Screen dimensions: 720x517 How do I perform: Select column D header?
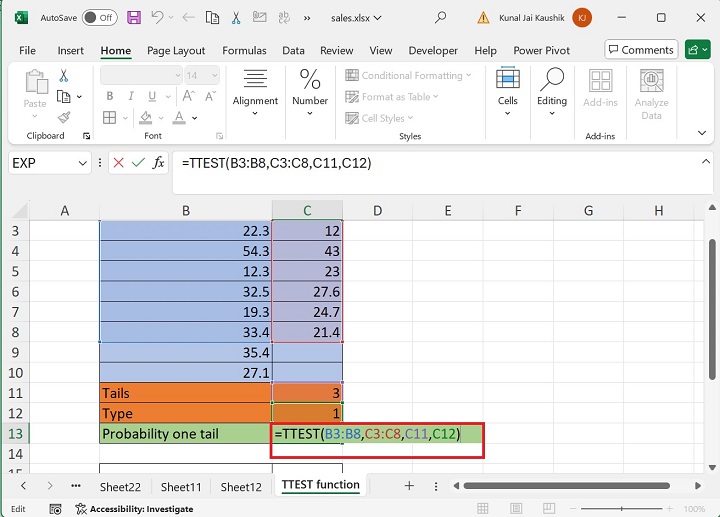(377, 210)
